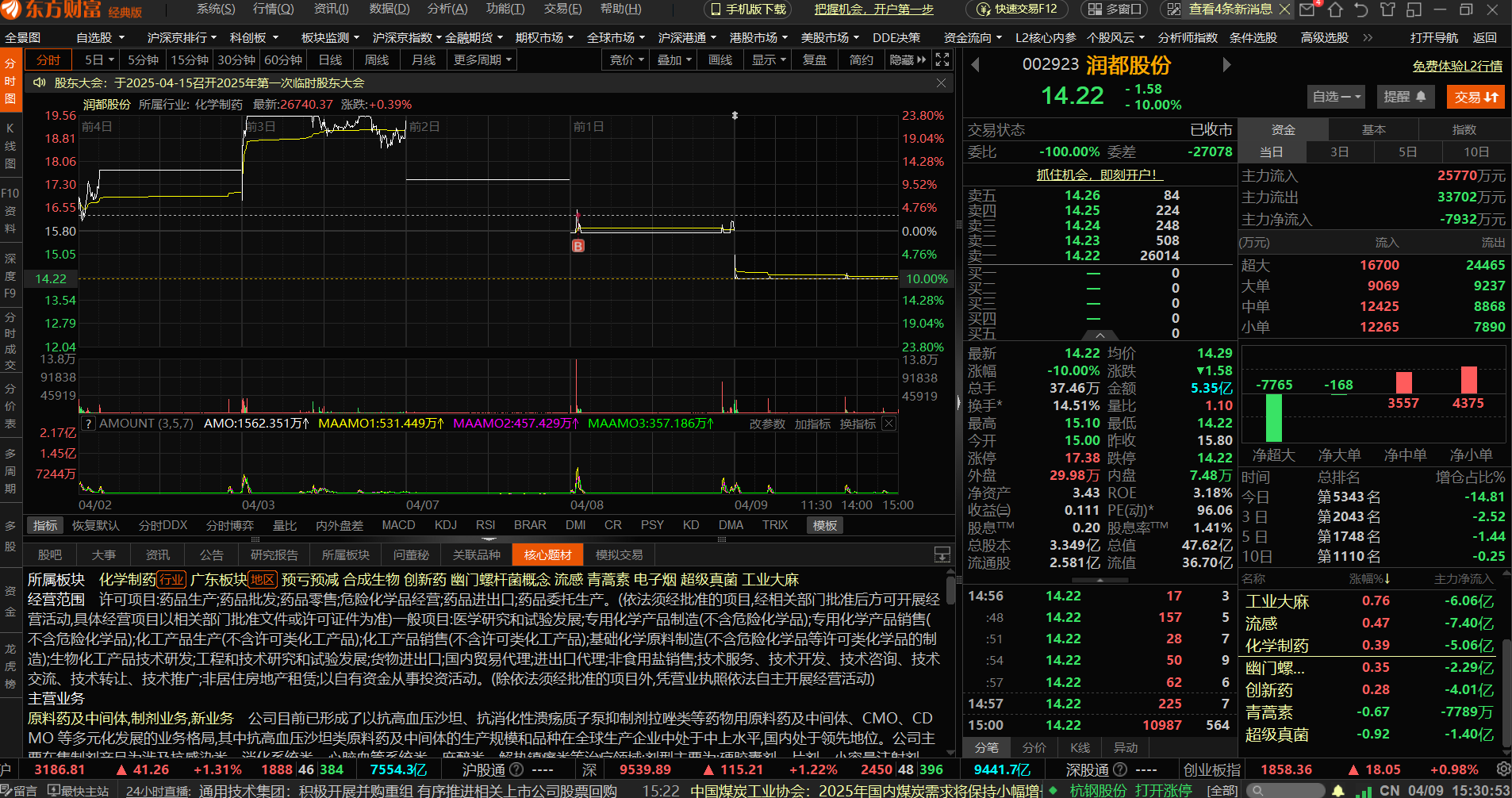Go to previous stock arrow
The height and width of the screenshot is (798, 1512).
coord(976,65)
